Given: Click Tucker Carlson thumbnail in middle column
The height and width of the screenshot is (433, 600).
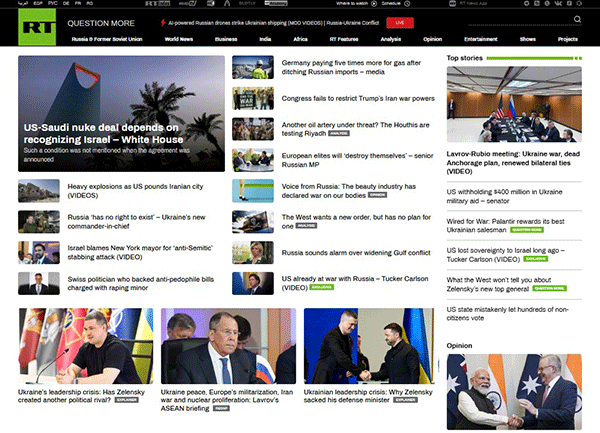Looking at the screenshot, I should pyautogui.click(x=253, y=283).
